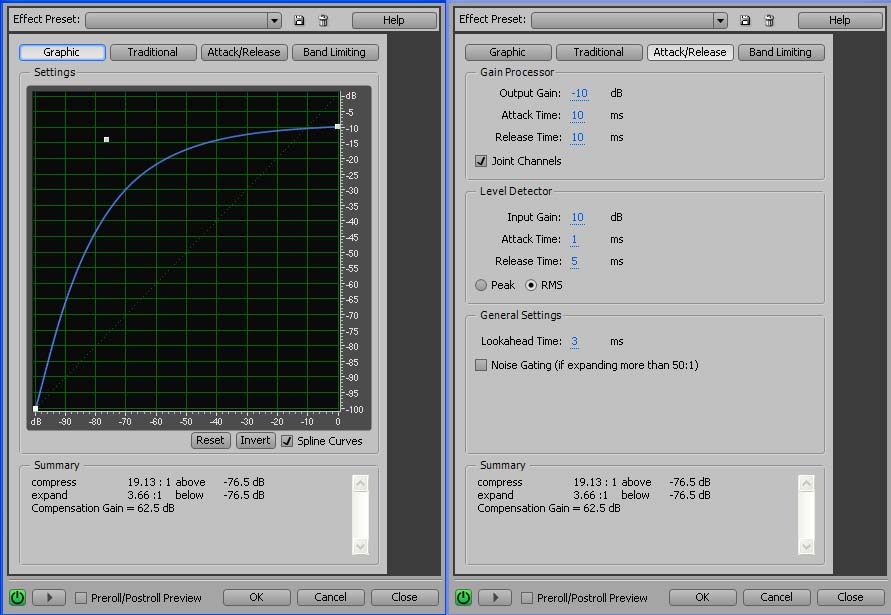Viewport: 891px width, 615px height.
Task: Click save preset icon in right panel
Action: click(x=745, y=20)
